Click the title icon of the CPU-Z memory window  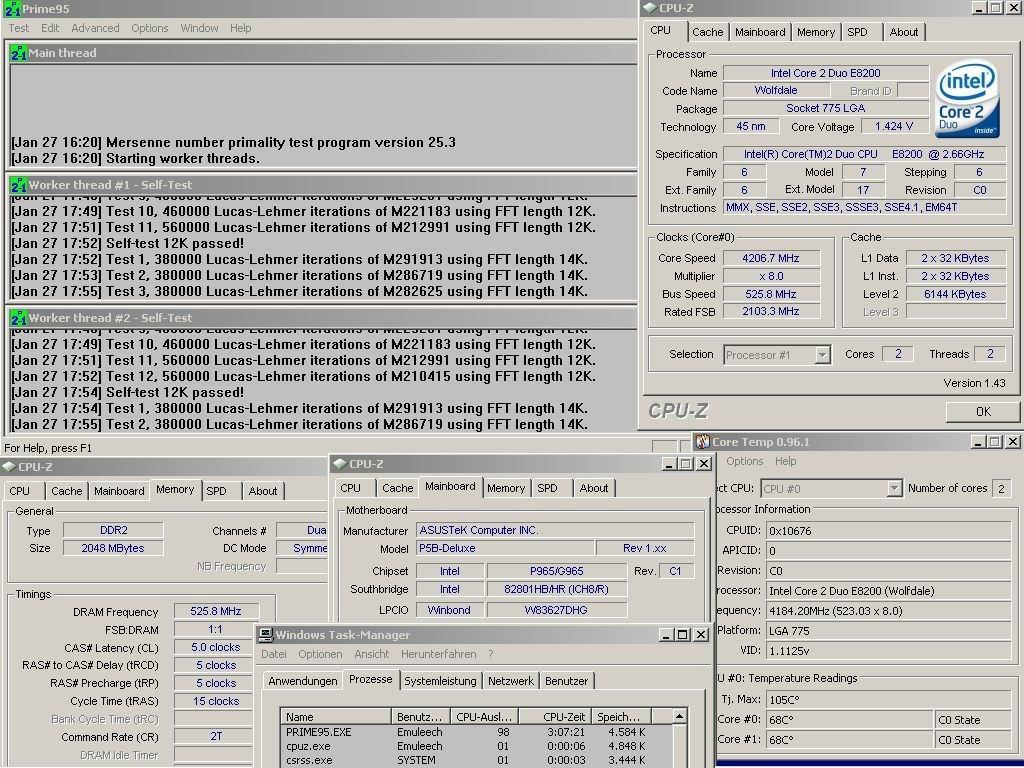[9, 467]
